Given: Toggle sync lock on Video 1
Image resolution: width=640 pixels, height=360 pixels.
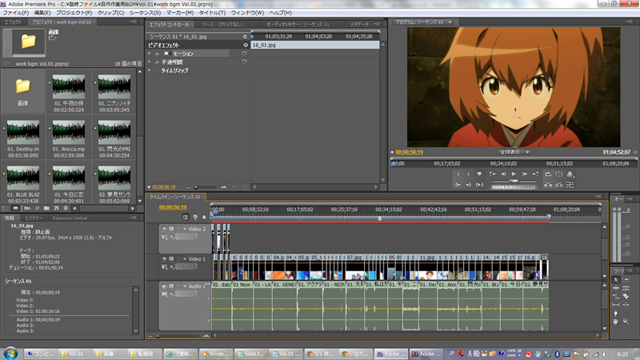Looking at the screenshot, I should pos(171,259).
